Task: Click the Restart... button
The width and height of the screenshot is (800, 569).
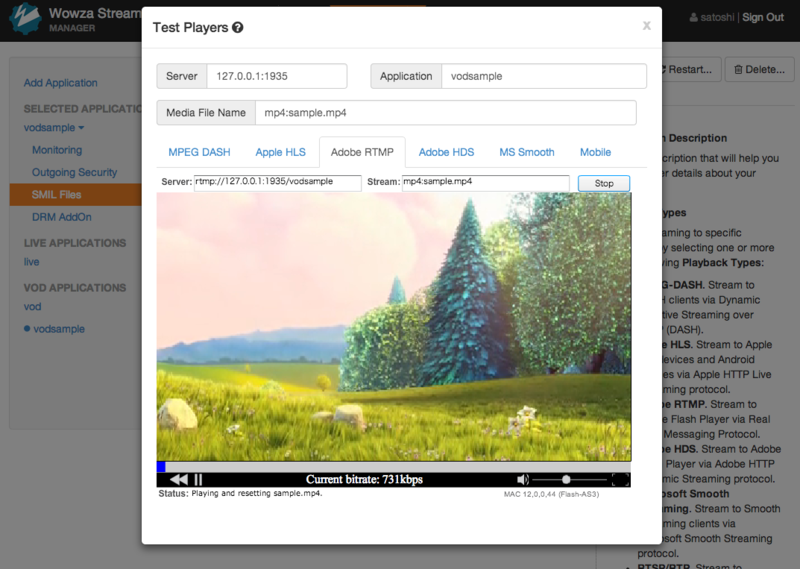Action: pos(690,69)
